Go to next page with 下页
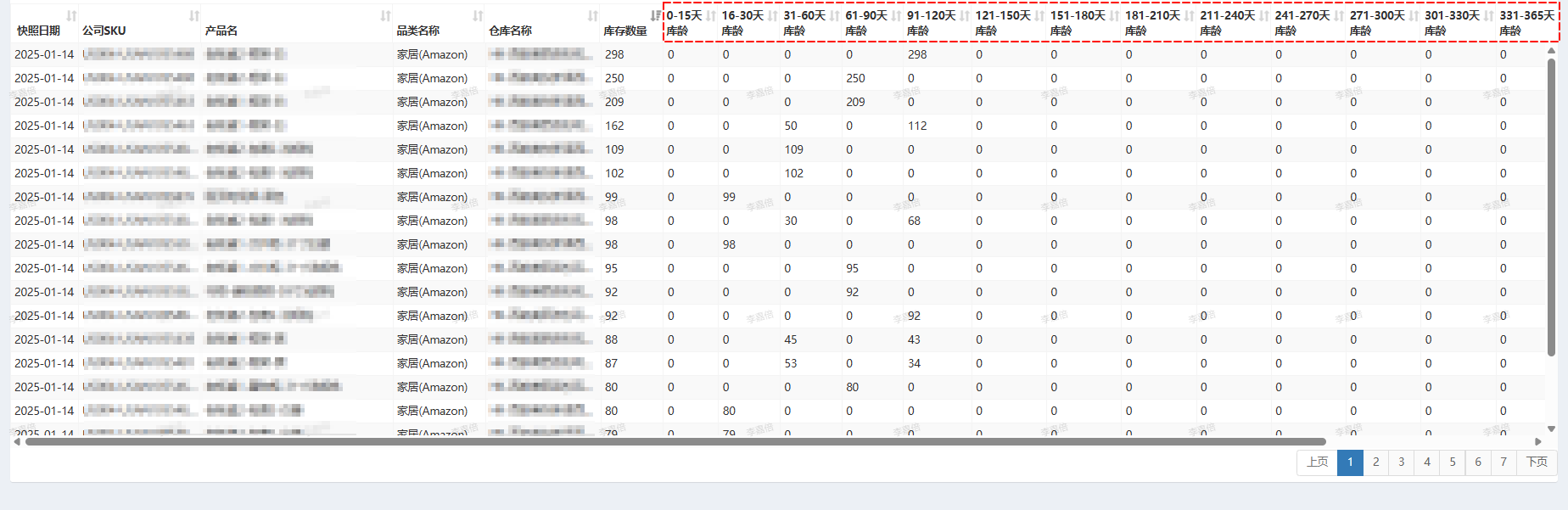The width and height of the screenshot is (1568, 510). [x=1537, y=462]
